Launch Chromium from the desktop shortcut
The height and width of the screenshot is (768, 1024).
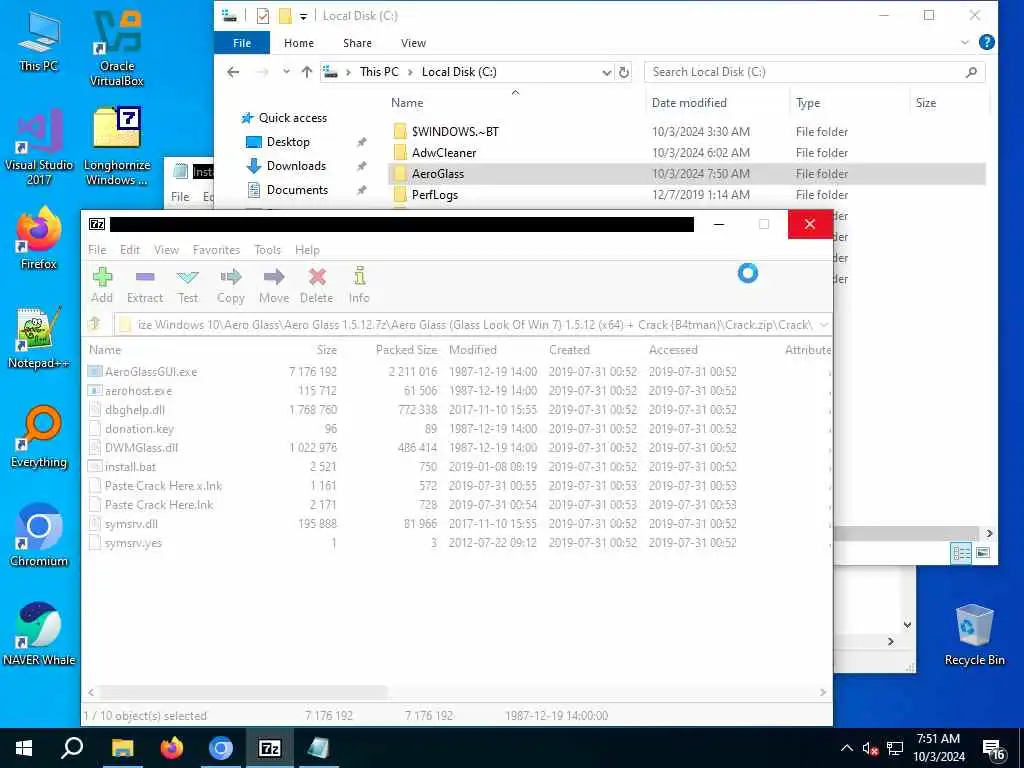[x=39, y=536]
